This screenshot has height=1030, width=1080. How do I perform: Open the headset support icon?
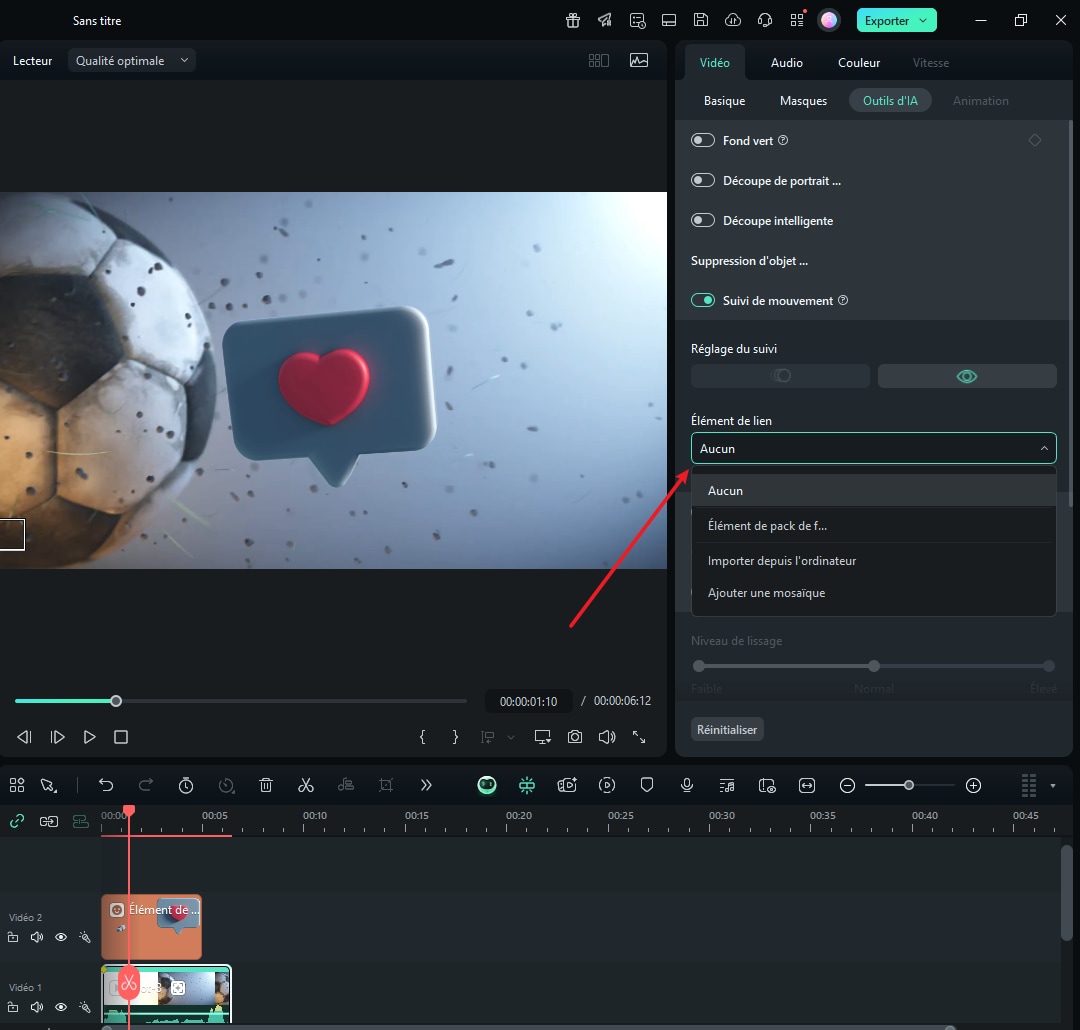coord(765,21)
